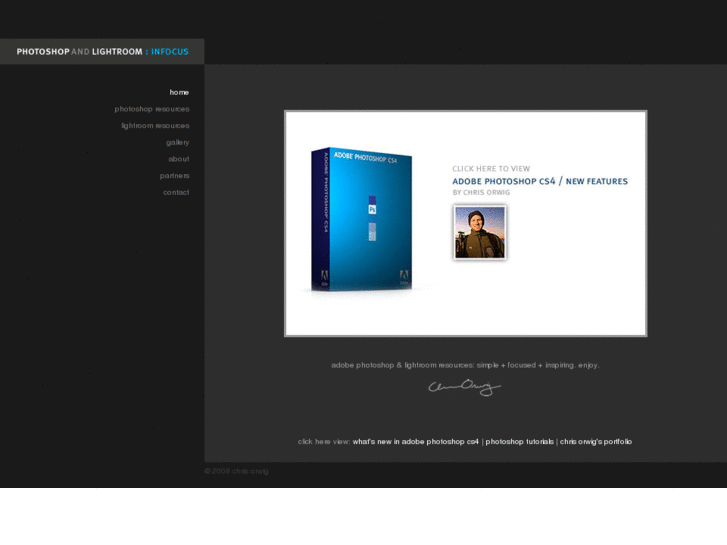Open the contact page link

point(176,192)
